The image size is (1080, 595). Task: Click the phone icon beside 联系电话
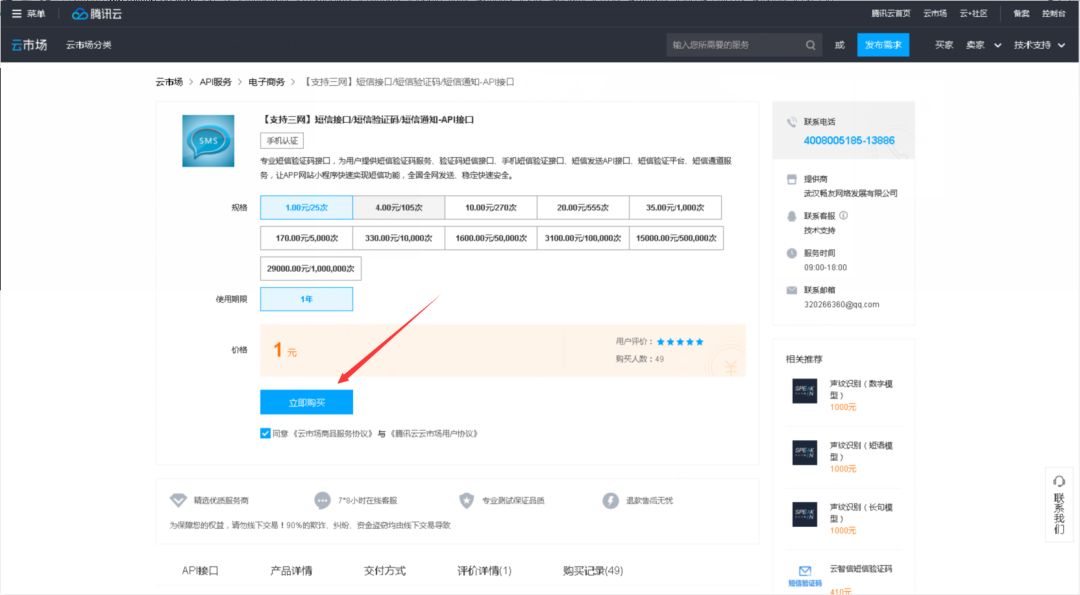[791, 122]
